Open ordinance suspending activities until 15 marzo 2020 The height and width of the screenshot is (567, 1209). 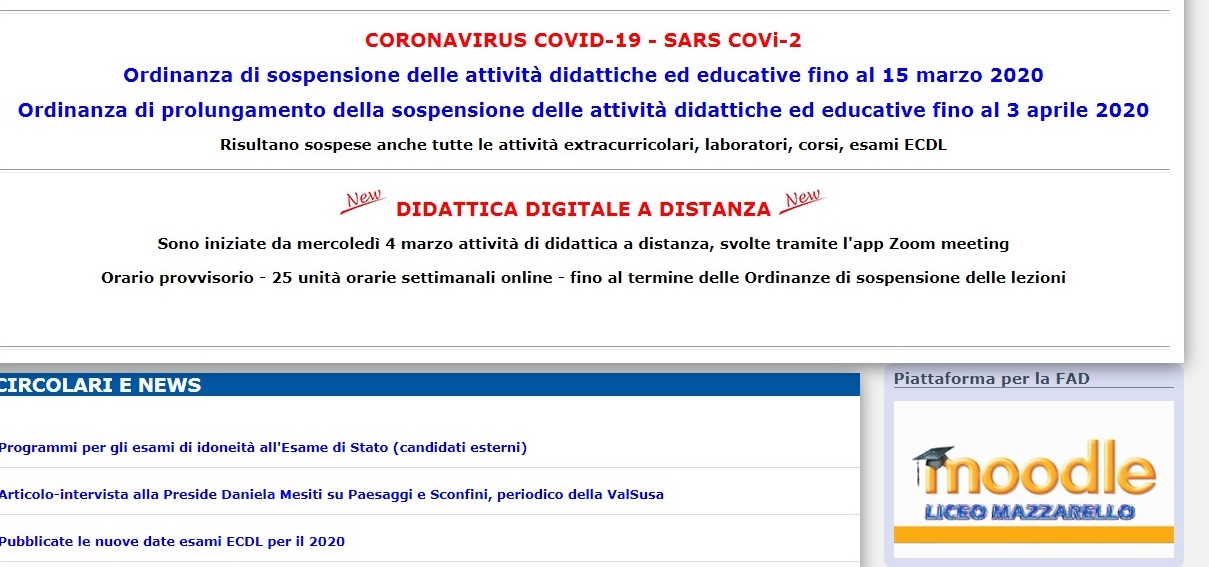tap(583, 76)
